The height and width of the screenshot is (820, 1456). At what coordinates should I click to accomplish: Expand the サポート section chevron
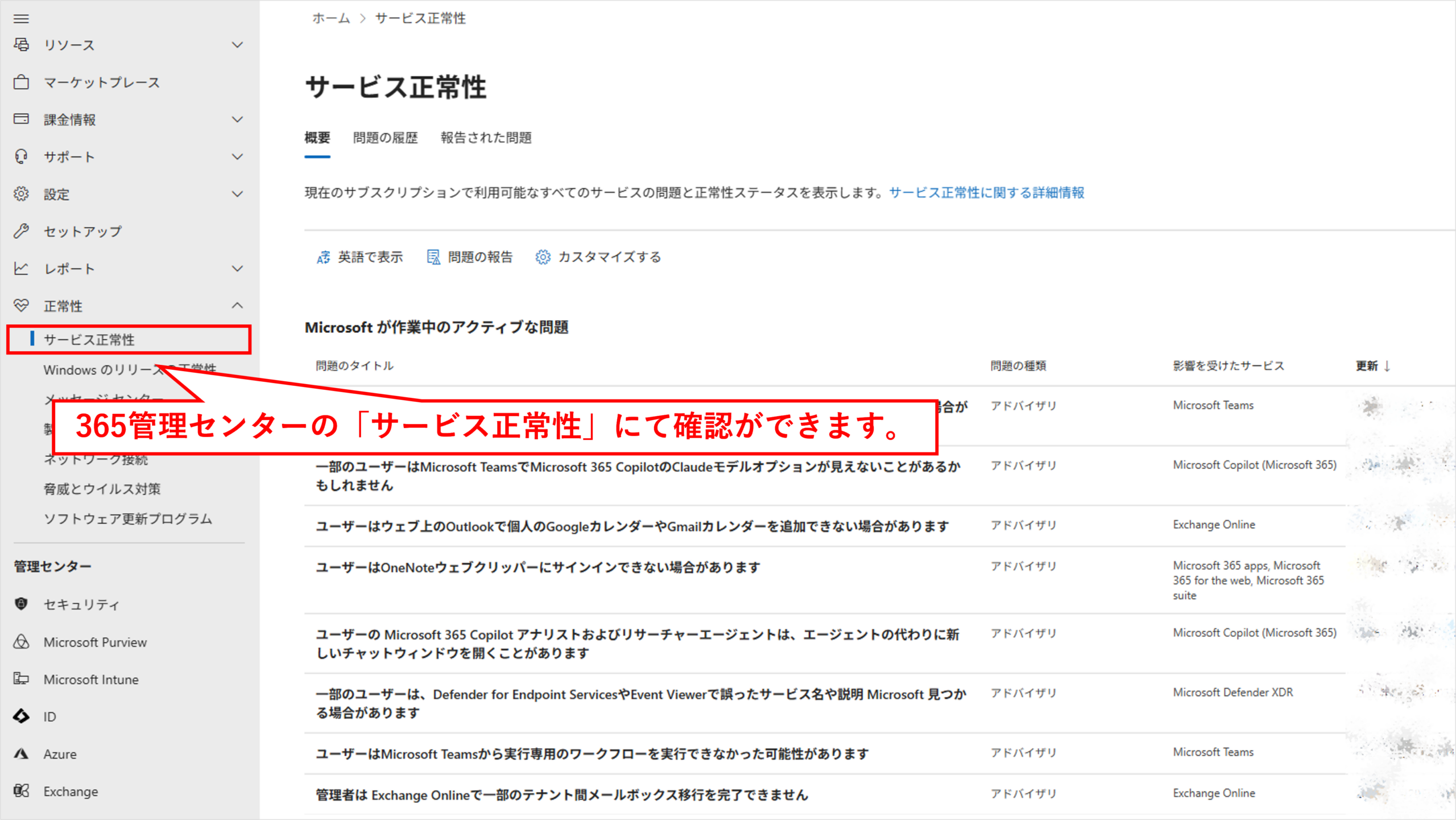pyautogui.click(x=238, y=156)
